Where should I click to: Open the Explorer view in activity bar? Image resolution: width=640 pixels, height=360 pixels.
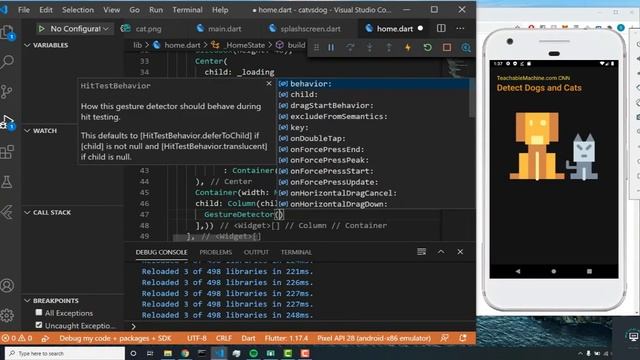pyautogui.click(x=7, y=32)
